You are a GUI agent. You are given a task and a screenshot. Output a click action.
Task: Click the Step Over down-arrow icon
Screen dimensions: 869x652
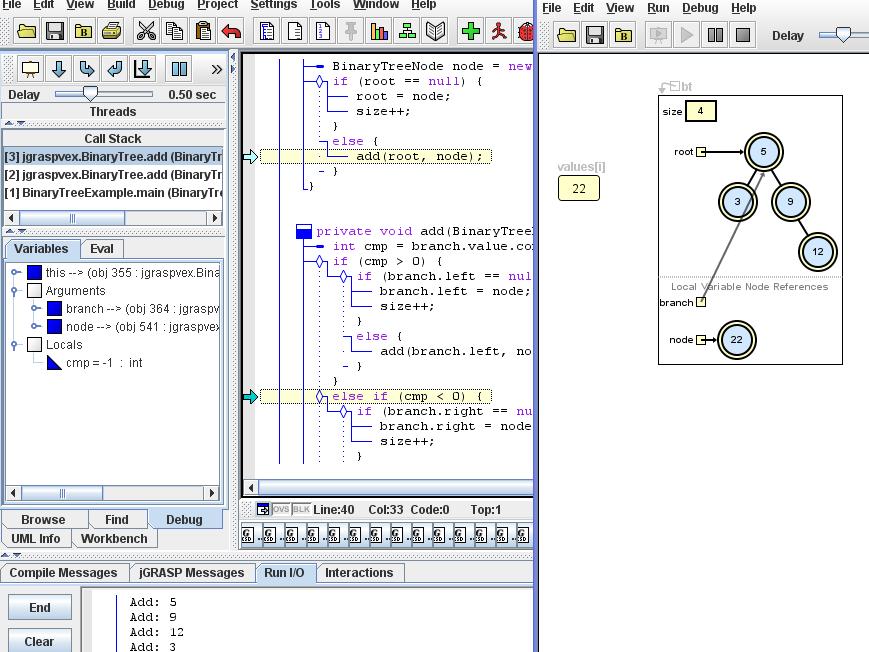[x=59, y=69]
